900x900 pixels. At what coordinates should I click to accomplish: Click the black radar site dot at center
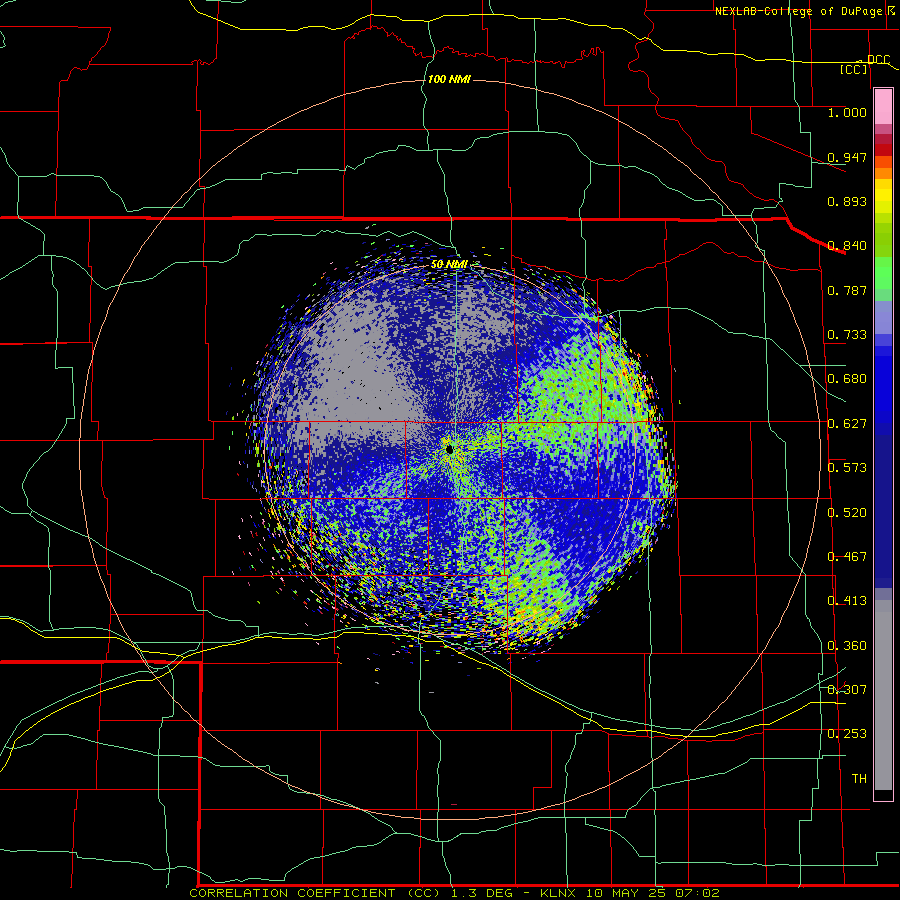pyautogui.click(x=449, y=449)
